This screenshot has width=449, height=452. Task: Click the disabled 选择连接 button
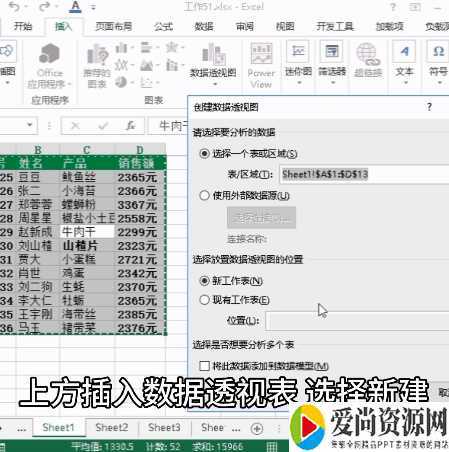point(261,218)
